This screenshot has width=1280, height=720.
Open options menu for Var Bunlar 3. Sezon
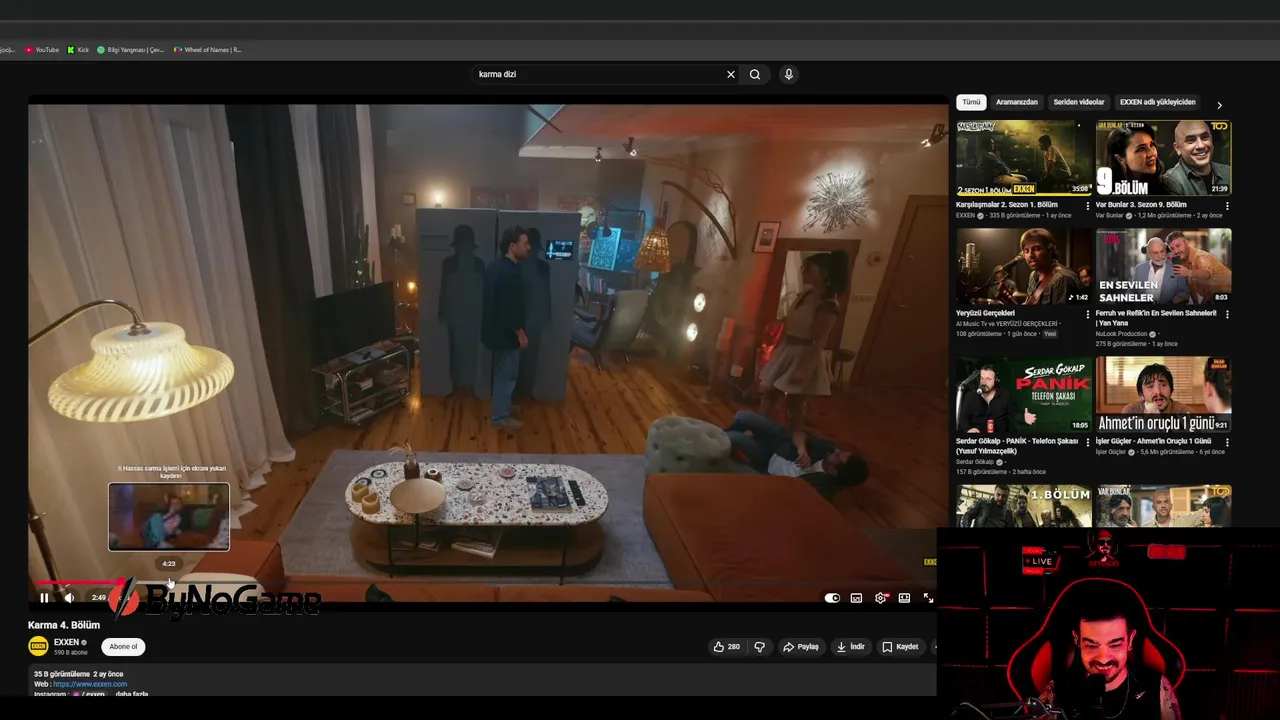(1227, 206)
